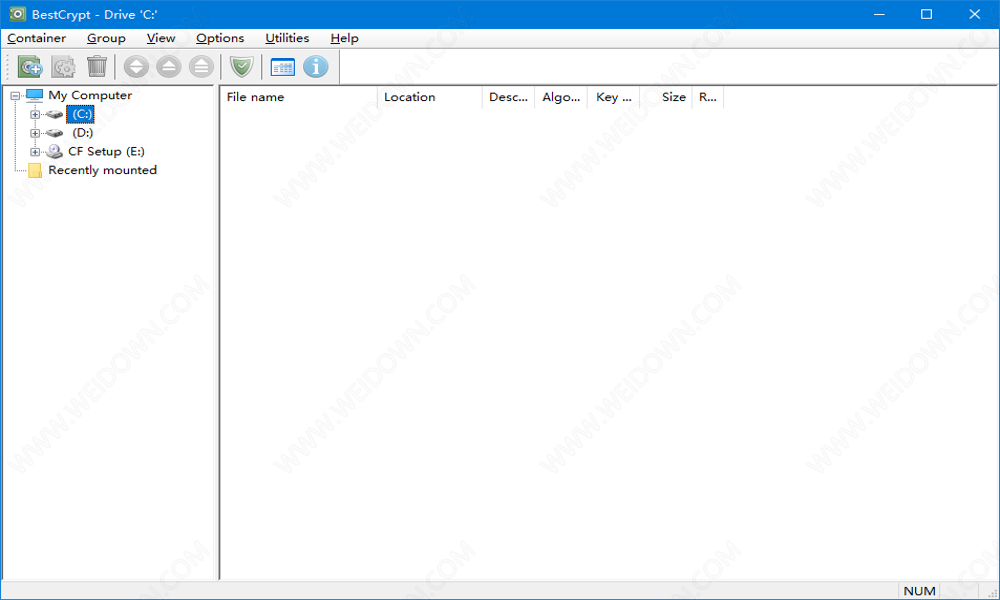Viewport: 1000px width, 600px height.
Task: Open the Options menu
Action: pyautogui.click(x=220, y=38)
